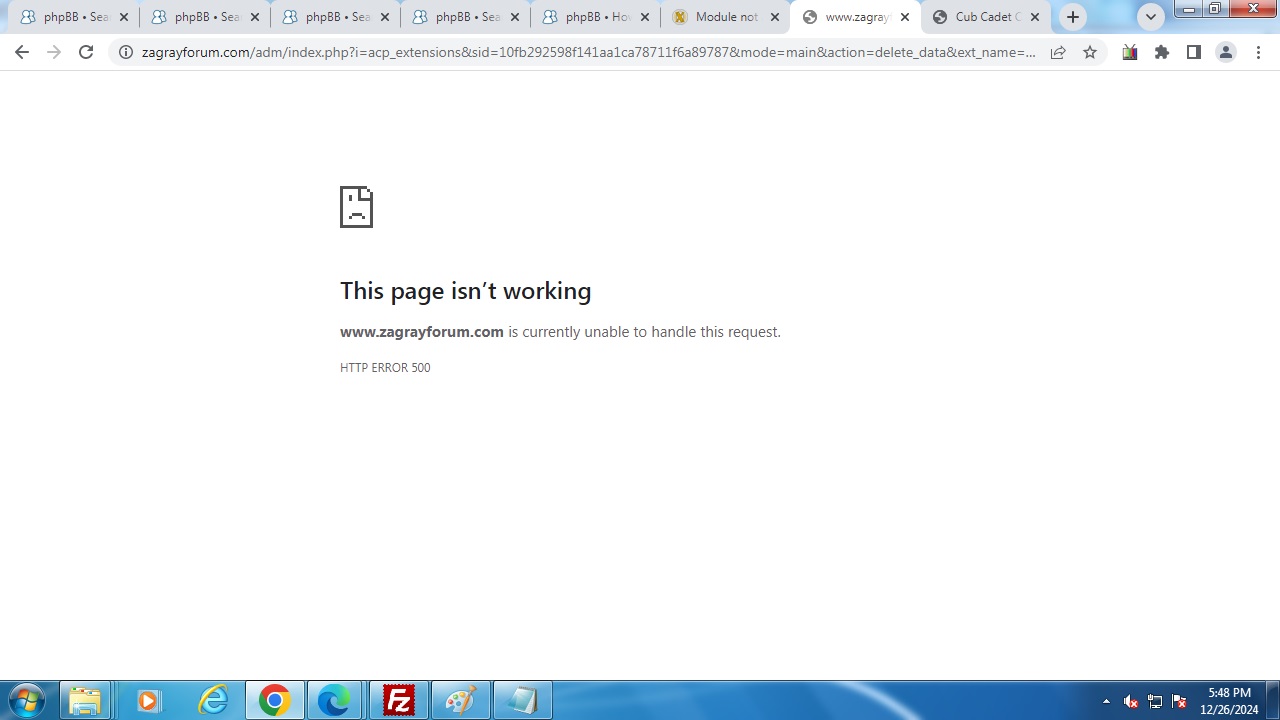Open the Chrome profile avatar icon
Image resolution: width=1280 pixels, height=720 pixels.
click(x=1225, y=53)
